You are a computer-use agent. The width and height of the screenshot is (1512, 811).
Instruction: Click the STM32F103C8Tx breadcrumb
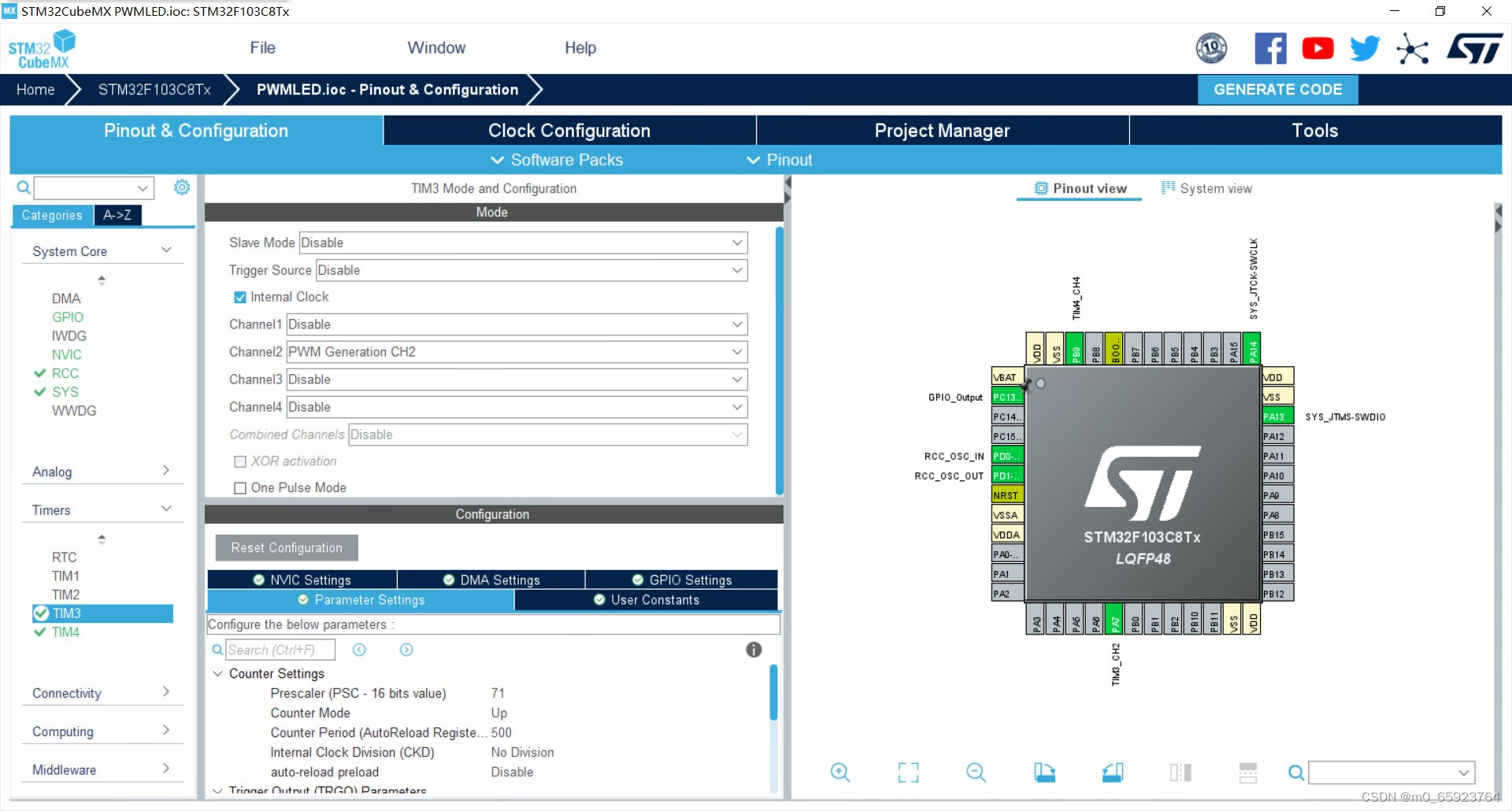154,90
